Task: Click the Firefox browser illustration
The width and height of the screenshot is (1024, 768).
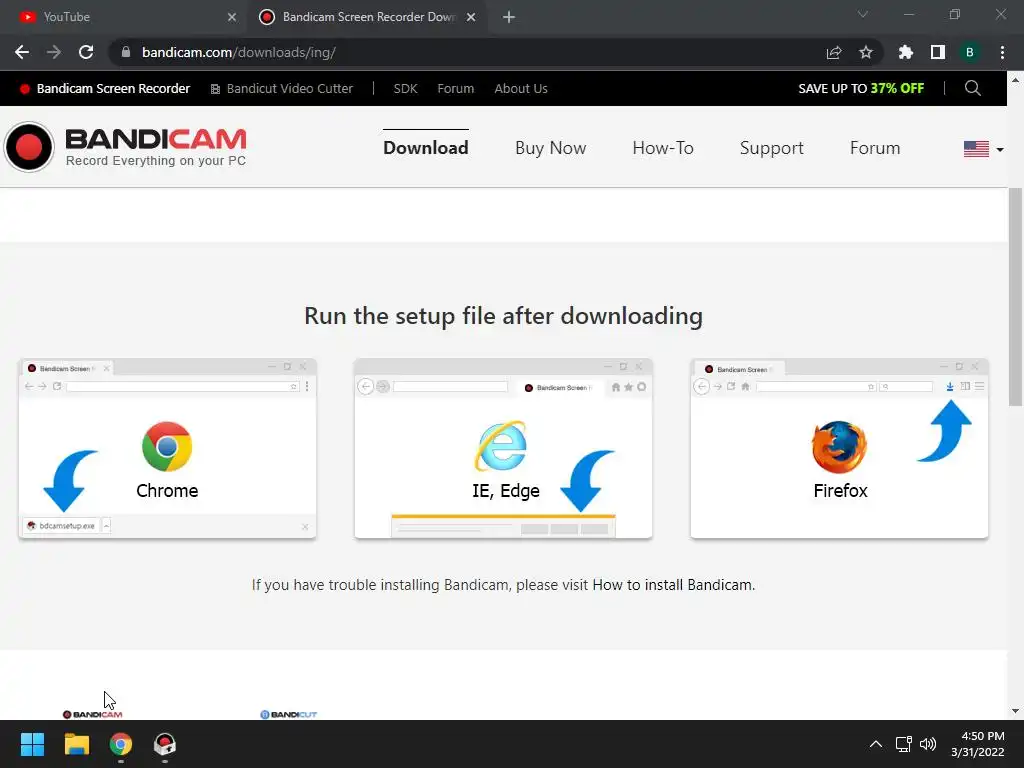Action: tap(839, 449)
